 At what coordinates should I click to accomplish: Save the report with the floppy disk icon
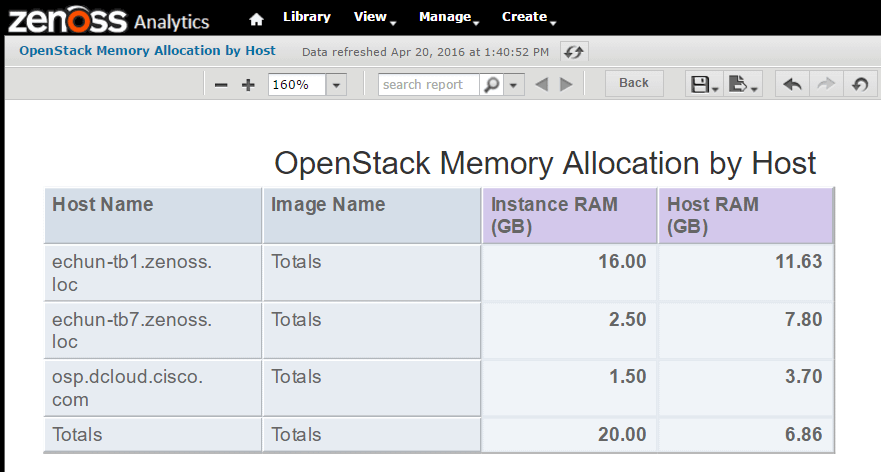click(704, 85)
